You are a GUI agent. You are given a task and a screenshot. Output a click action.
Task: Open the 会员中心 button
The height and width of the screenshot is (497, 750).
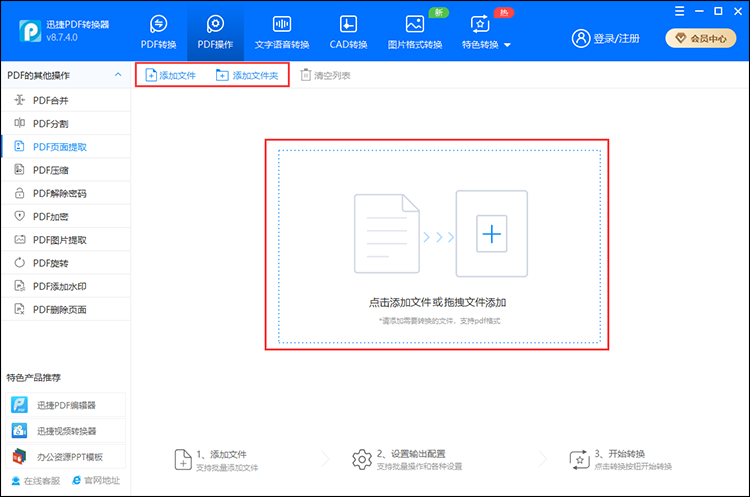(701, 38)
